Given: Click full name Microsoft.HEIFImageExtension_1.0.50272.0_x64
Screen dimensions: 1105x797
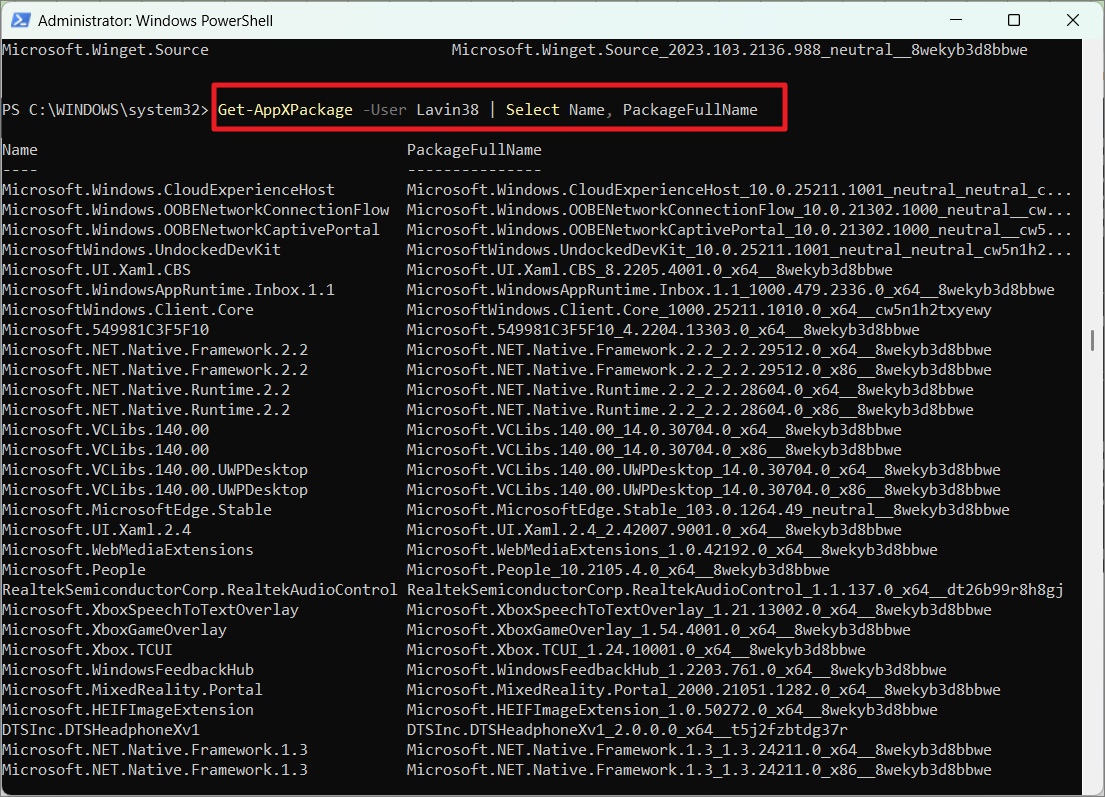Looking at the screenshot, I should pos(672,710).
